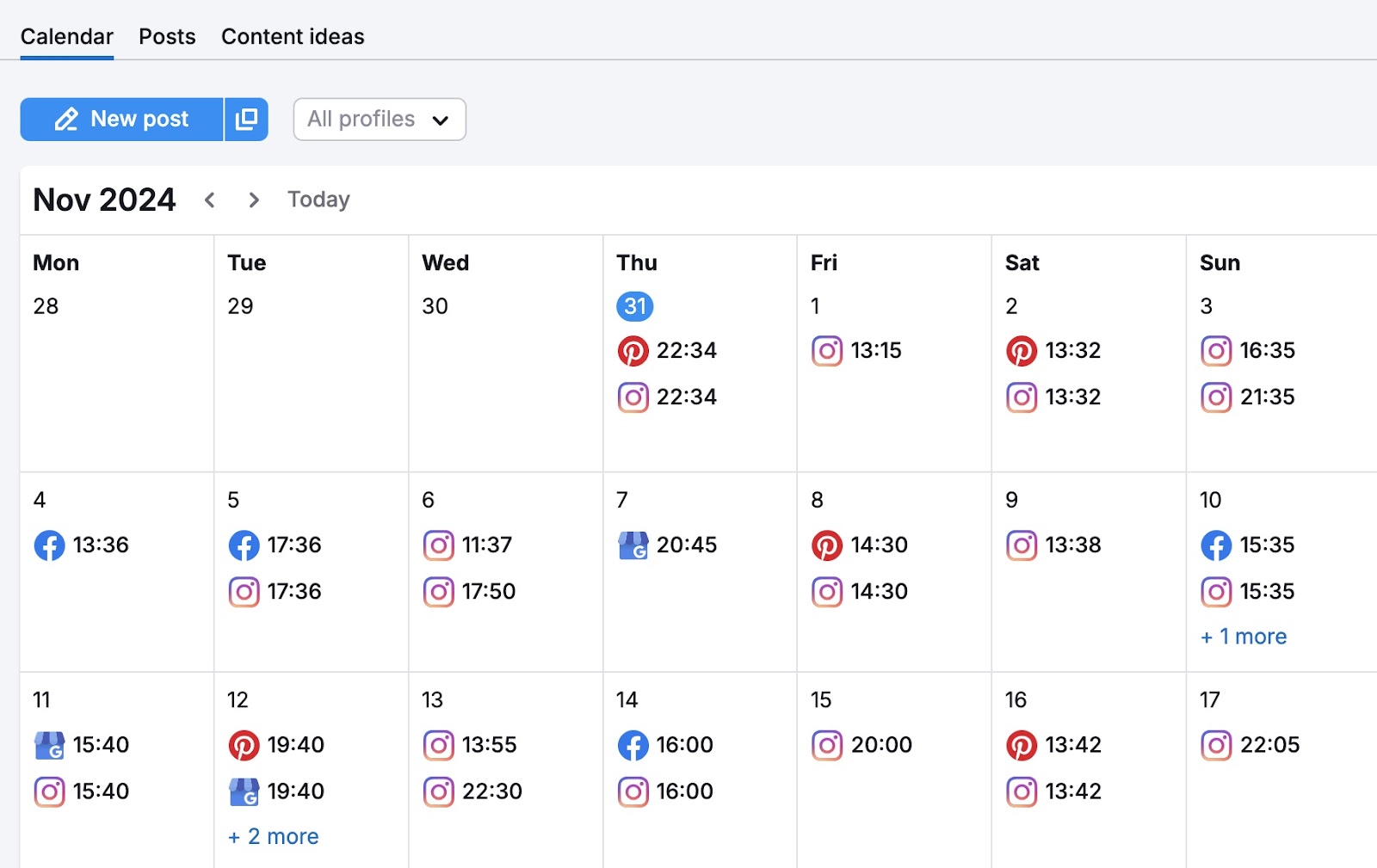Click the Google Business icon on November 11
This screenshot has width=1377, height=868.
pyautogui.click(x=50, y=745)
